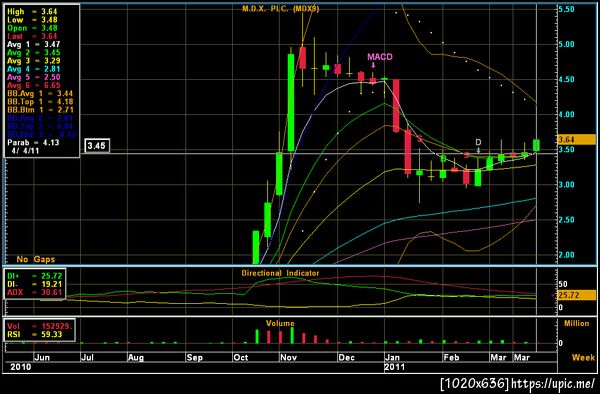Click the 2.00 price axis label
This screenshot has width=600, height=394.
click(x=566, y=255)
